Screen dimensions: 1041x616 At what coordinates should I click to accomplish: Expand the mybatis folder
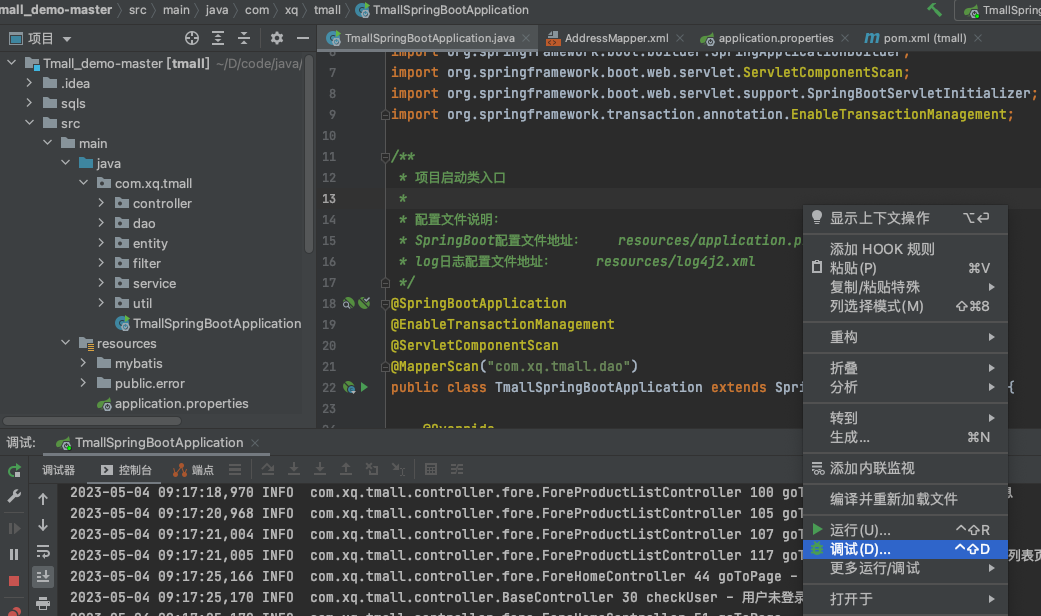pyautogui.click(x=83, y=363)
